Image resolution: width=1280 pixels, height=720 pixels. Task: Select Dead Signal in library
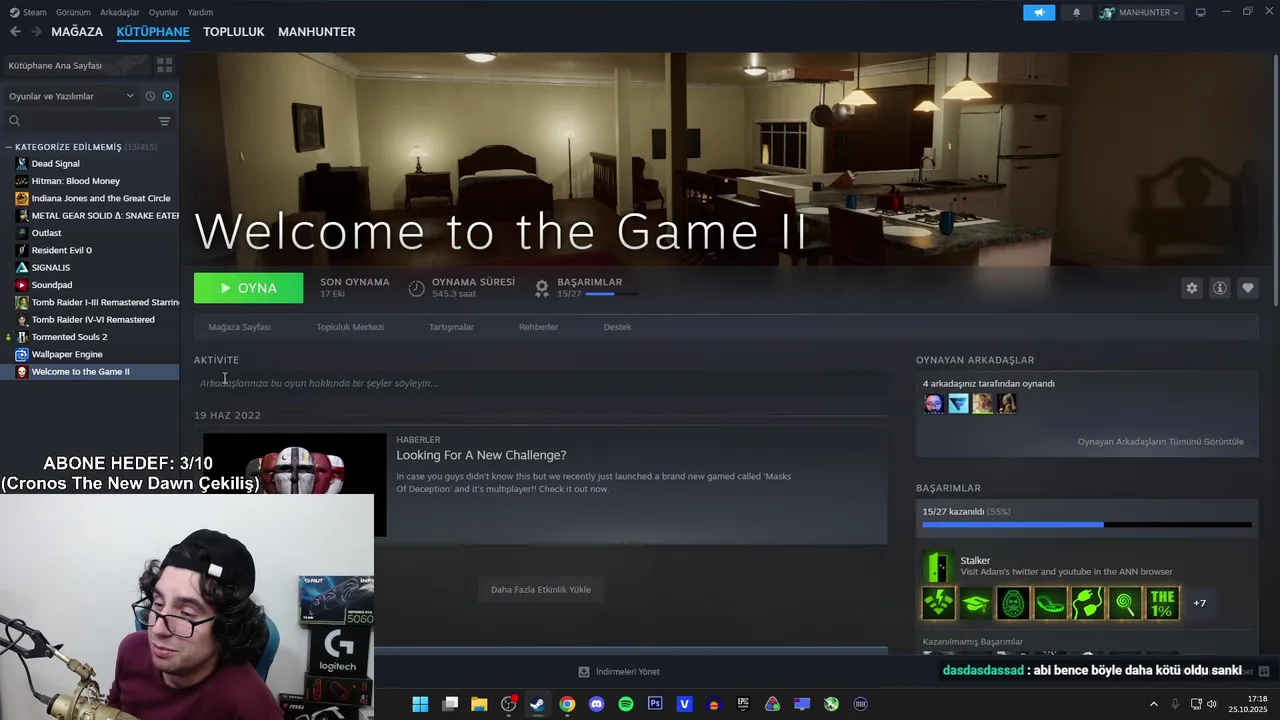tap(55, 164)
